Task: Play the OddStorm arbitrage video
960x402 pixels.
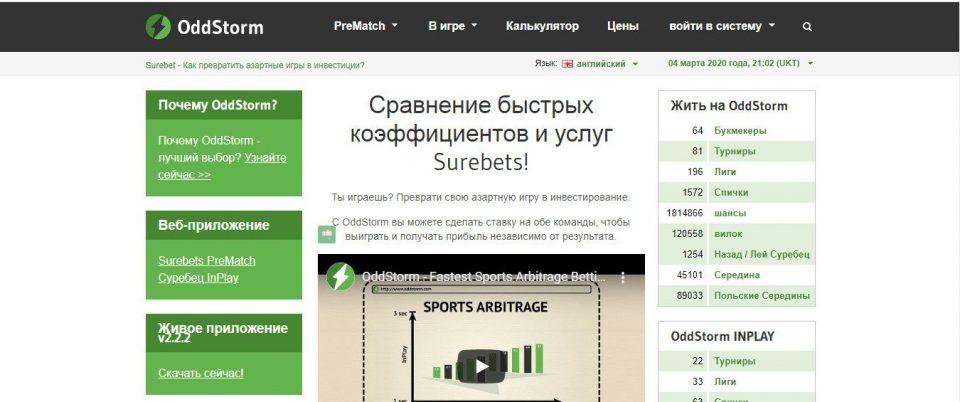Action: [x=481, y=366]
